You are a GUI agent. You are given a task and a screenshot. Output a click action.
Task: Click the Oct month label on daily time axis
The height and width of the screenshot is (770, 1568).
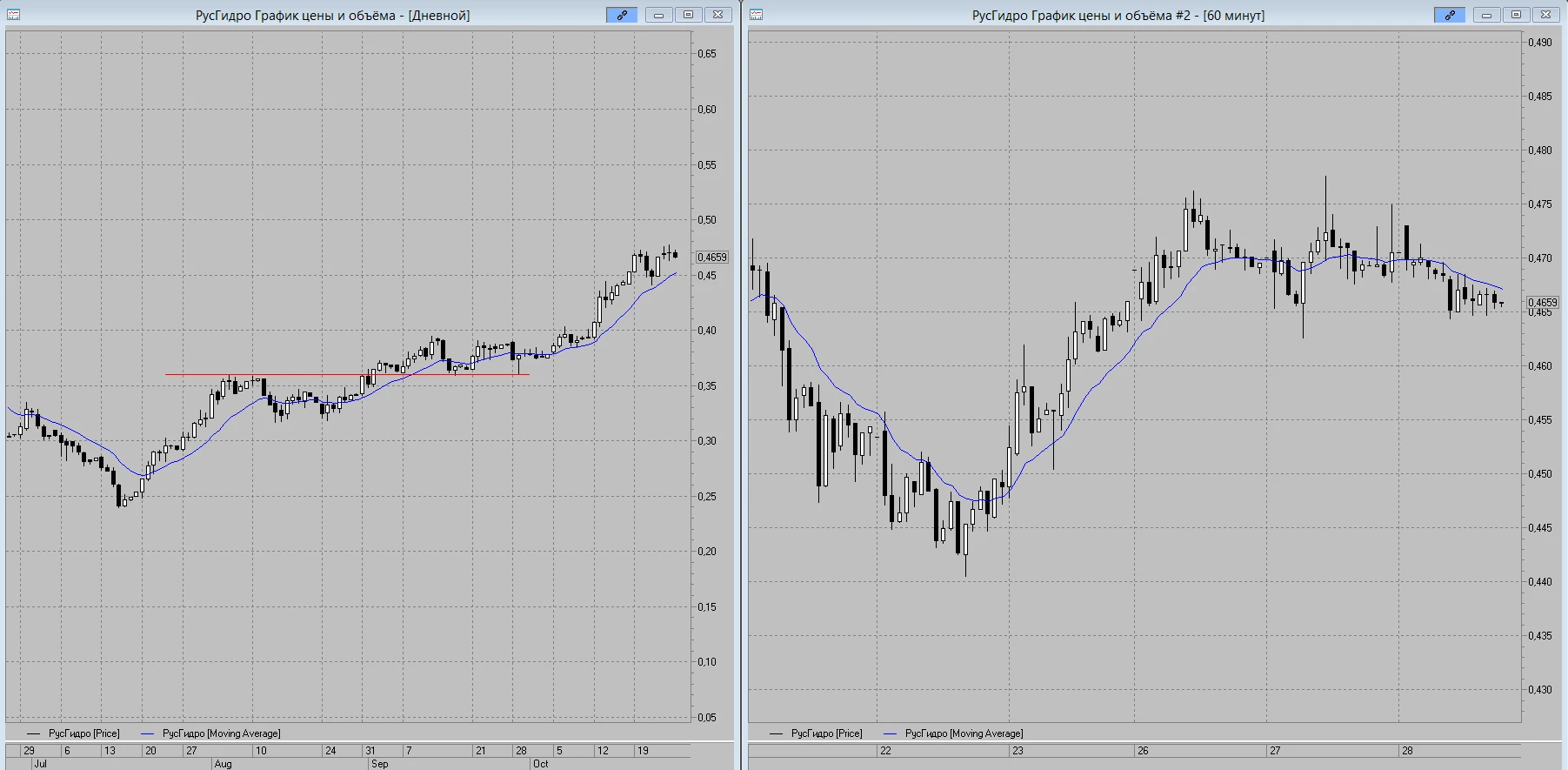tap(541, 764)
